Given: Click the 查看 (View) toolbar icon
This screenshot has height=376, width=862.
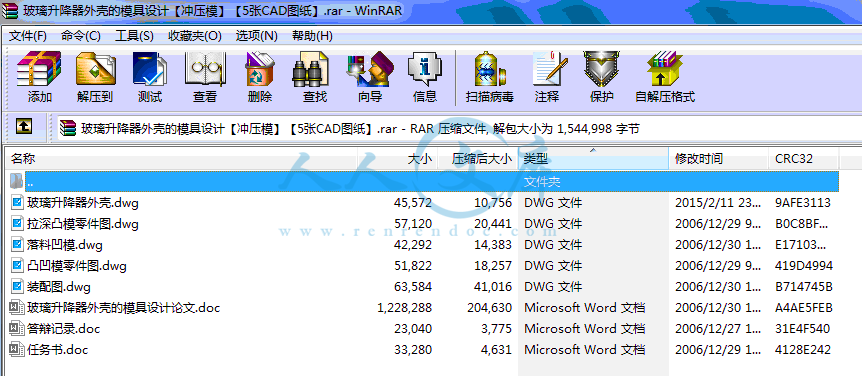Looking at the screenshot, I should tap(205, 69).
